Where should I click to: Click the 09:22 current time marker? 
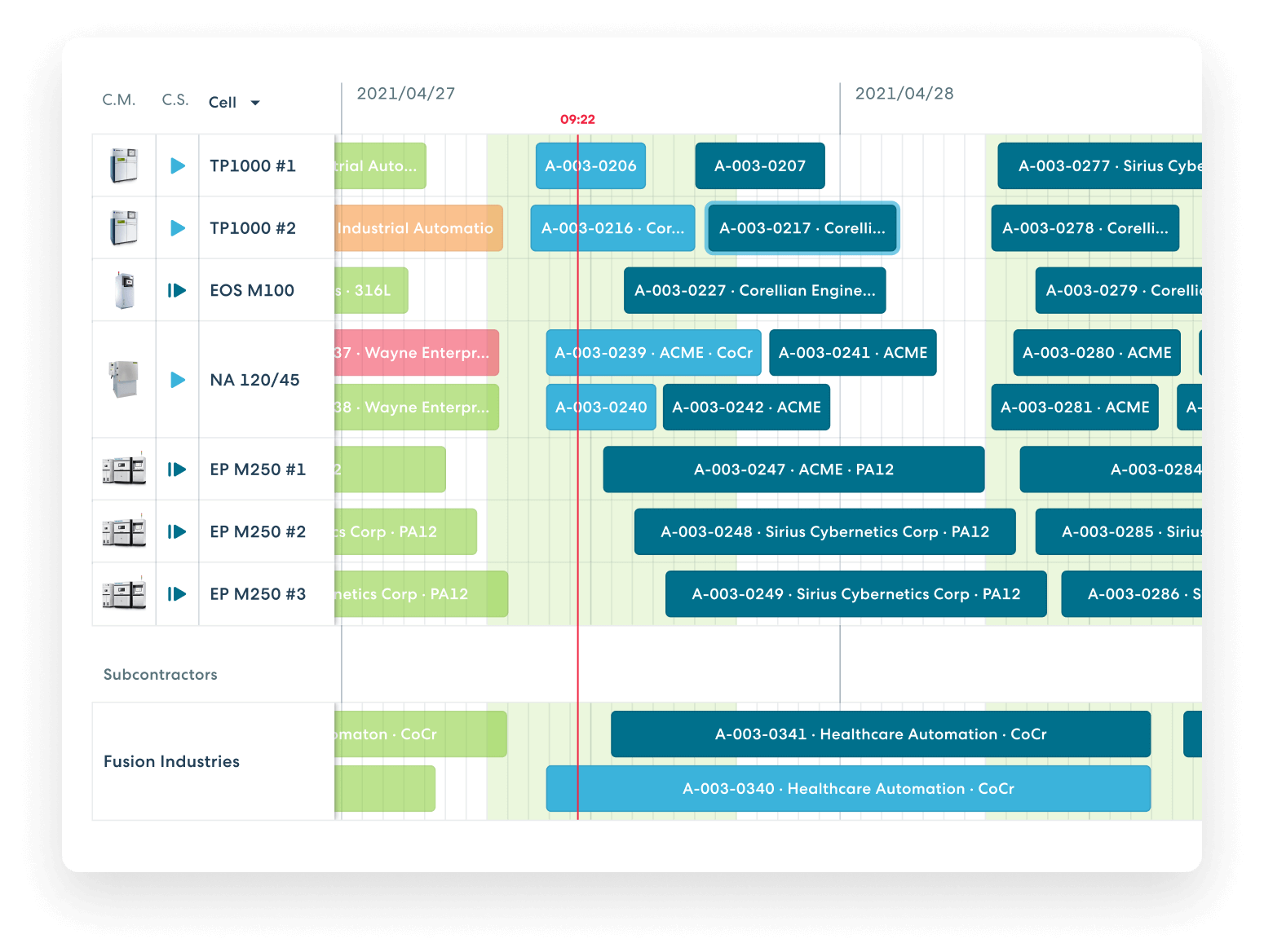(577, 119)
